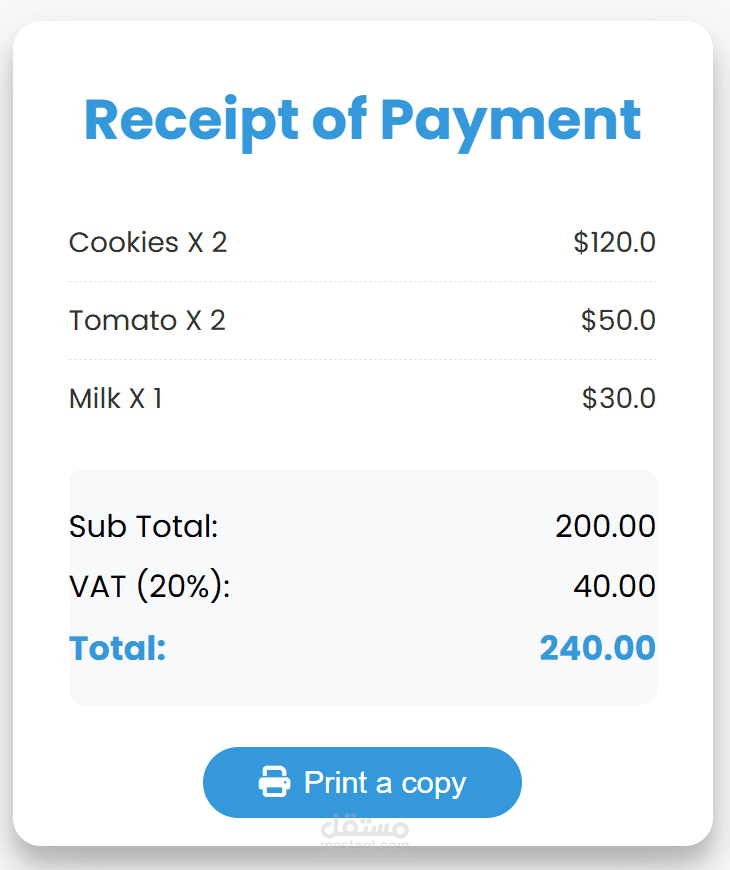
Task: Click the mostaql watermark logo
Action: (365, 831)
